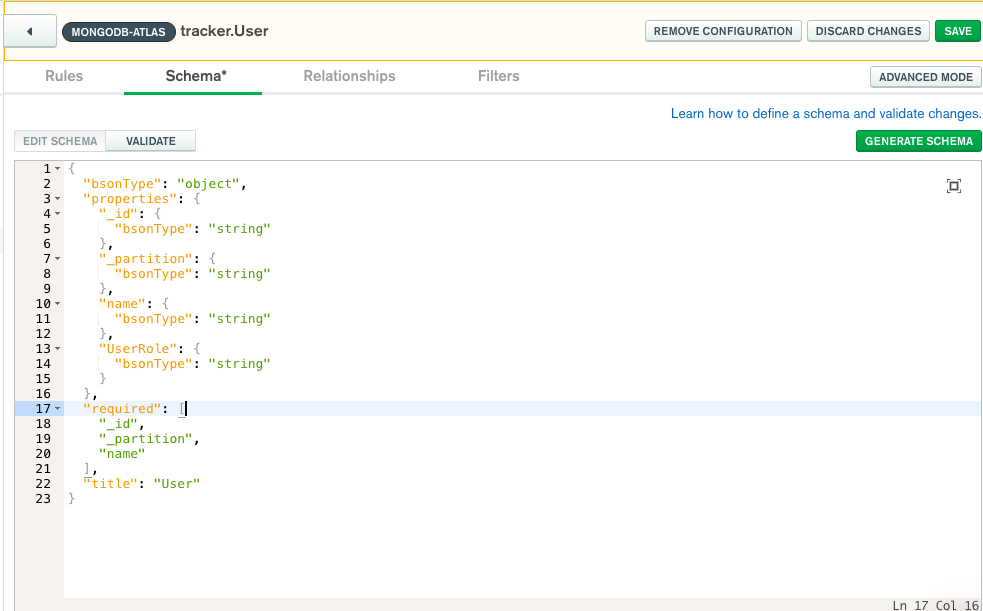Enable Advanced Mode

(x=925, y=77)
